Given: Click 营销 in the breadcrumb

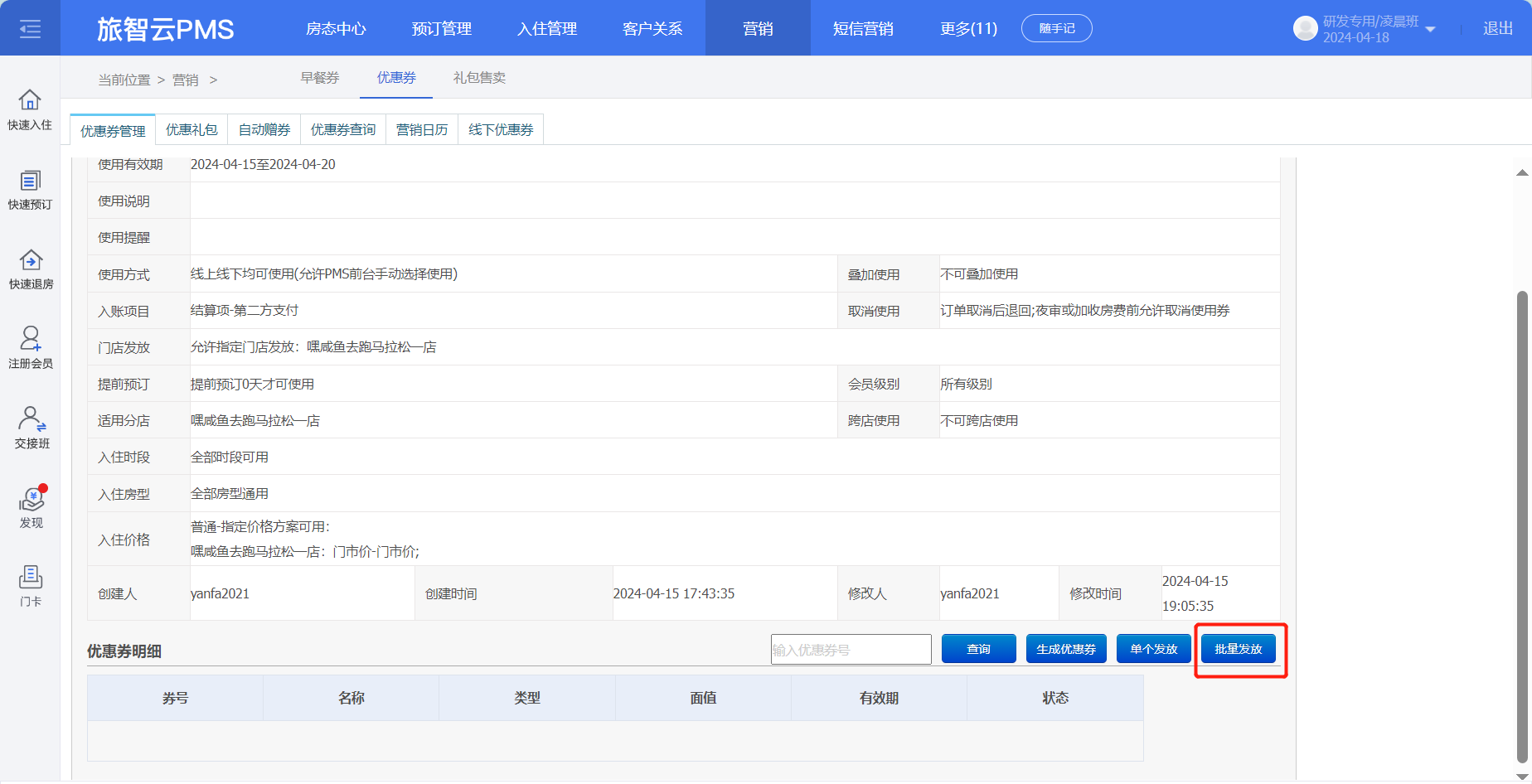Looking at the screenshot, I should click(x=185, y=80).
